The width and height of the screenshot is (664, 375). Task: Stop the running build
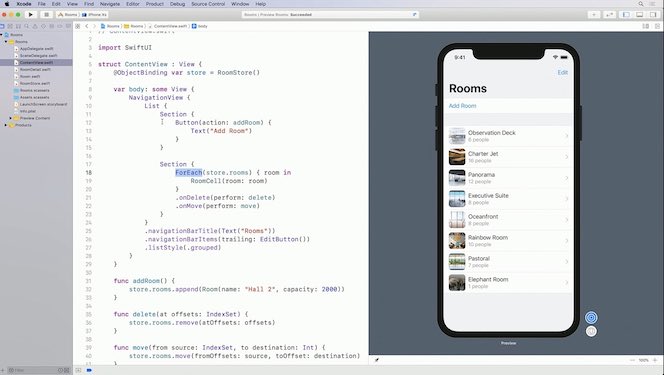(x=47, y=14)
